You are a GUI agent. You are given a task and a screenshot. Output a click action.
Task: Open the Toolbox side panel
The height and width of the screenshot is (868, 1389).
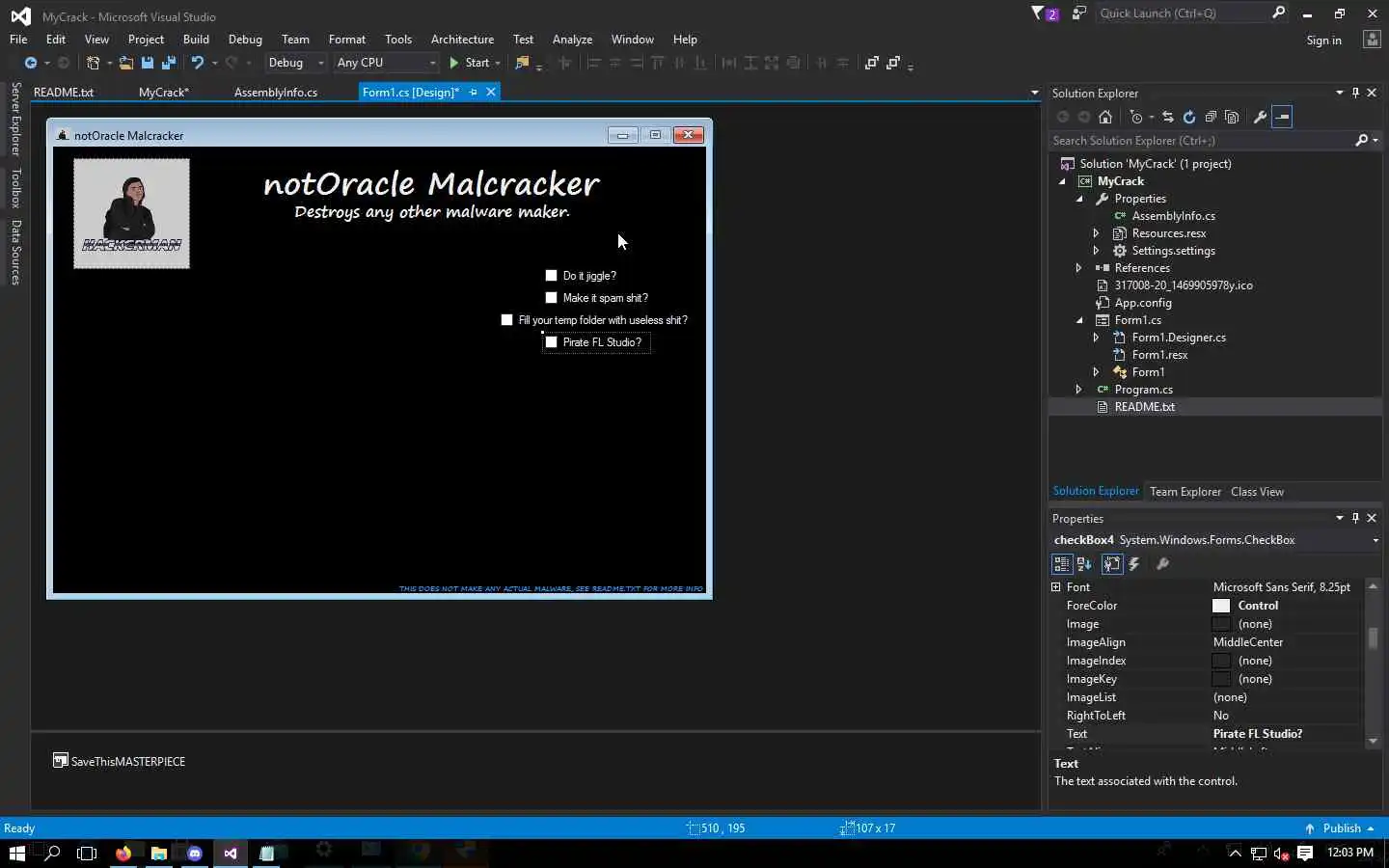click(x=15, y=188)
